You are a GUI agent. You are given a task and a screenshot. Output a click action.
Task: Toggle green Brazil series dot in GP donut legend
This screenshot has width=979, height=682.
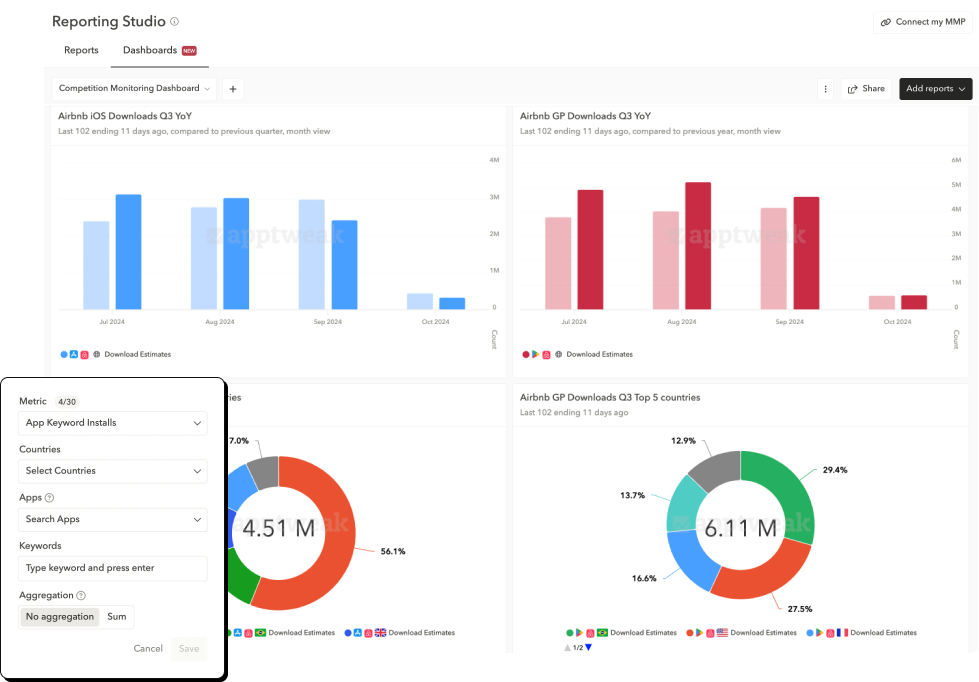point(569,633)
